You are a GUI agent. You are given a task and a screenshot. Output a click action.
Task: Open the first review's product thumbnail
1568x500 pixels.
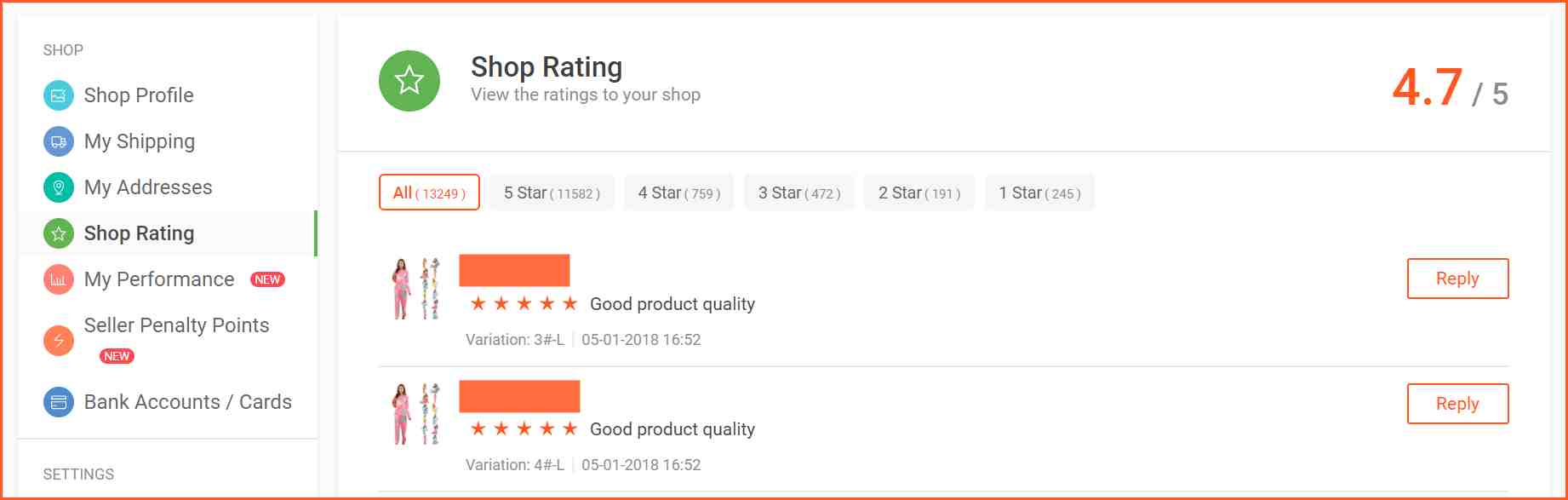(416, 289)
